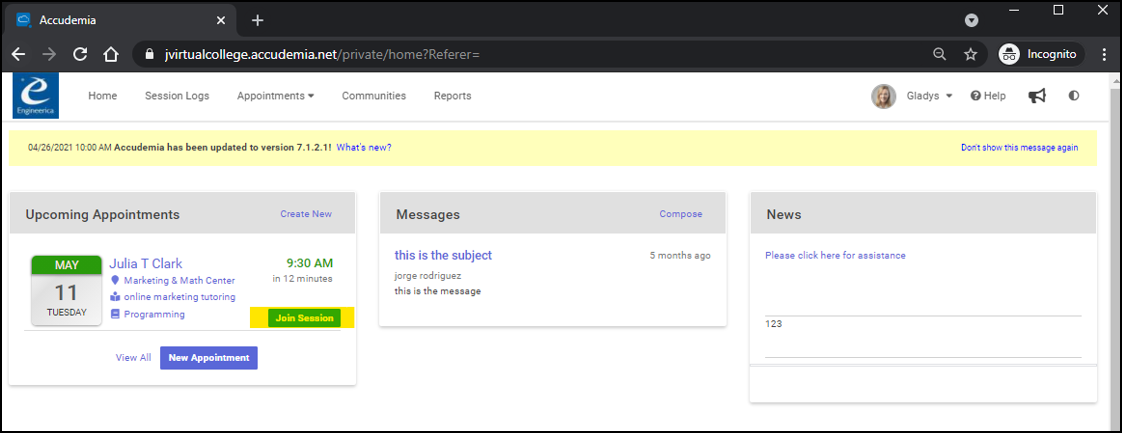The height and width of the screenshot is (433, 1122).
Task: Open the Reports page
Action: (452, 96)
